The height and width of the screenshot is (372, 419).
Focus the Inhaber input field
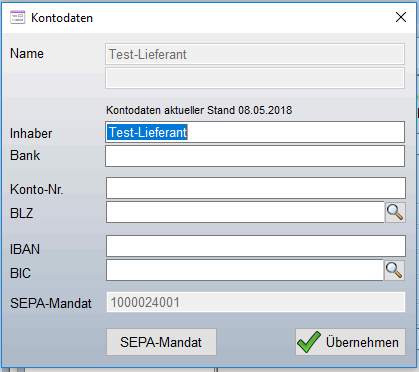[x=255, y=132]
